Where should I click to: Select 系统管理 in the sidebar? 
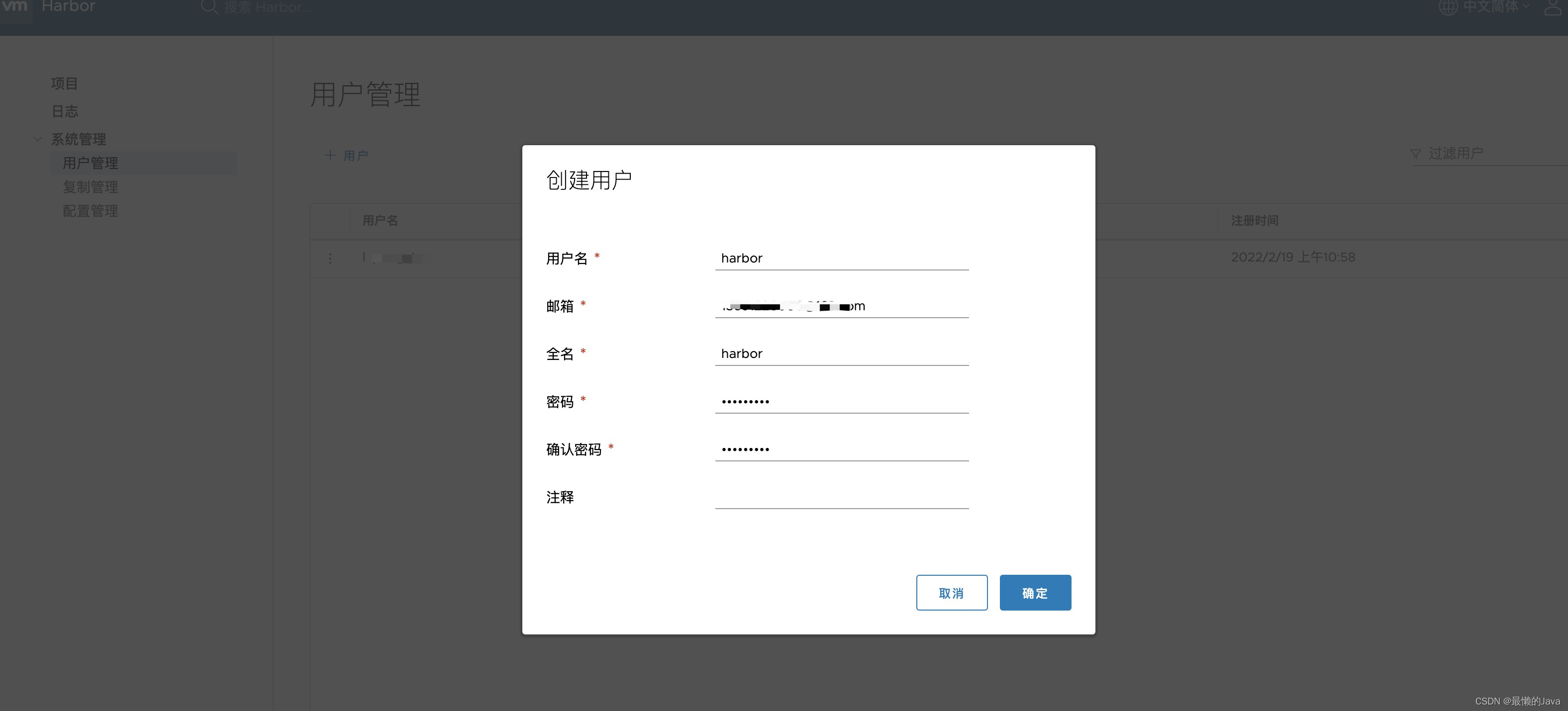click(79, 139)
